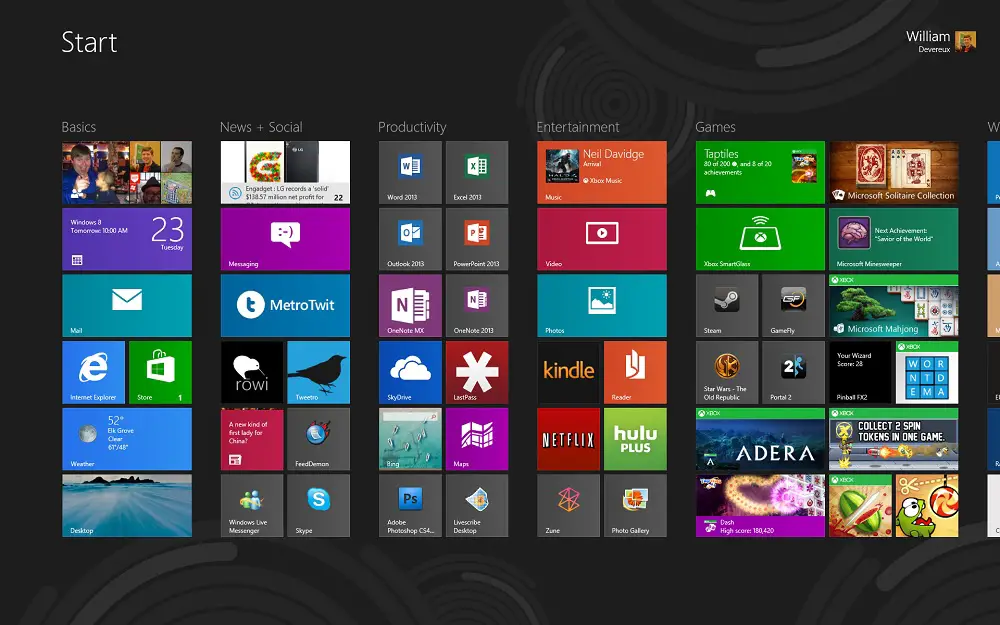Open the Taptiles achievements tile
This screenshot has height=625, width=1000.
[760, 172]
